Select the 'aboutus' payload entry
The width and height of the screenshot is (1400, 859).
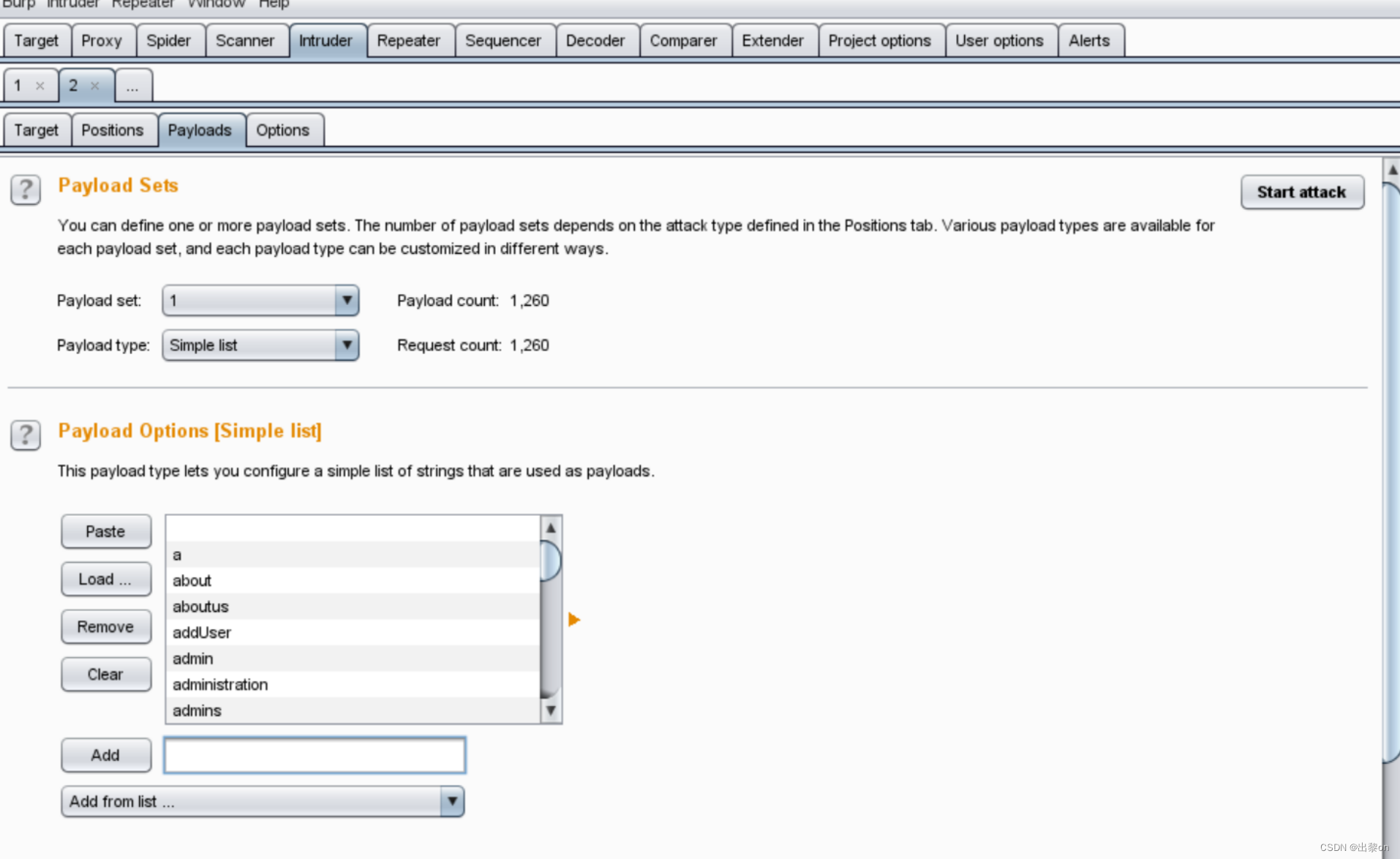tap(353, 607)
